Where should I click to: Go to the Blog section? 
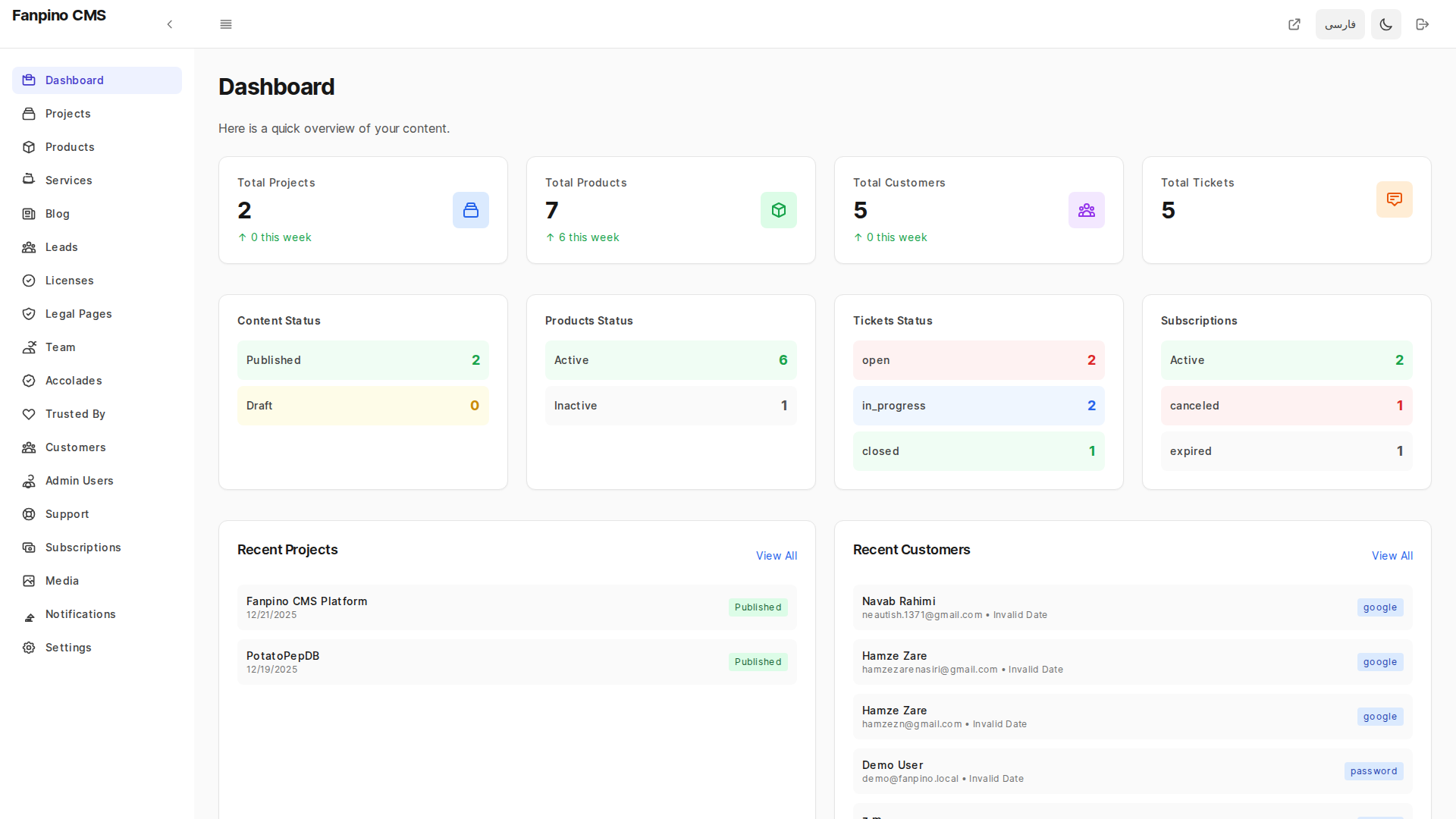pyautogui.click(x=97, y=214)
